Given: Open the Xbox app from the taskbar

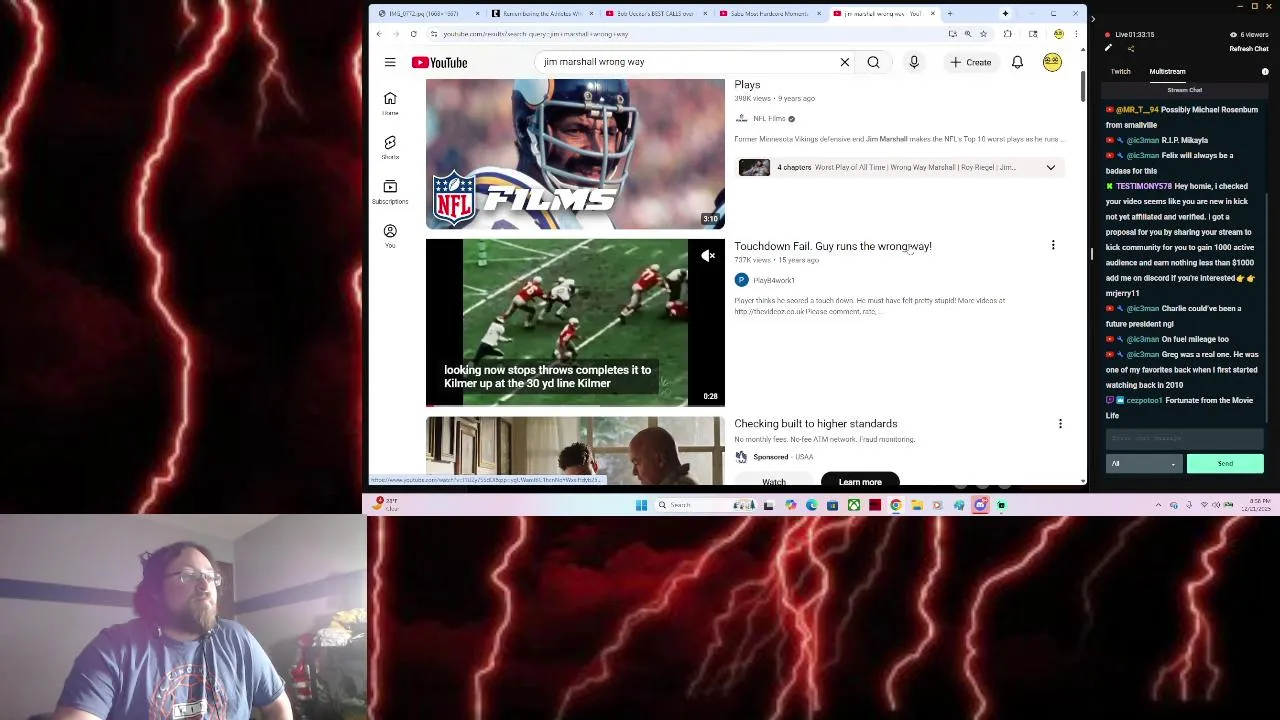Looking at the screenshot, I should coord(853,505).
